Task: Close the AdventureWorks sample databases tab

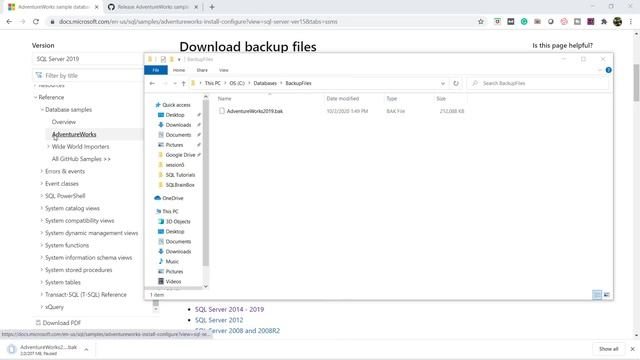Action: (96, 7)
